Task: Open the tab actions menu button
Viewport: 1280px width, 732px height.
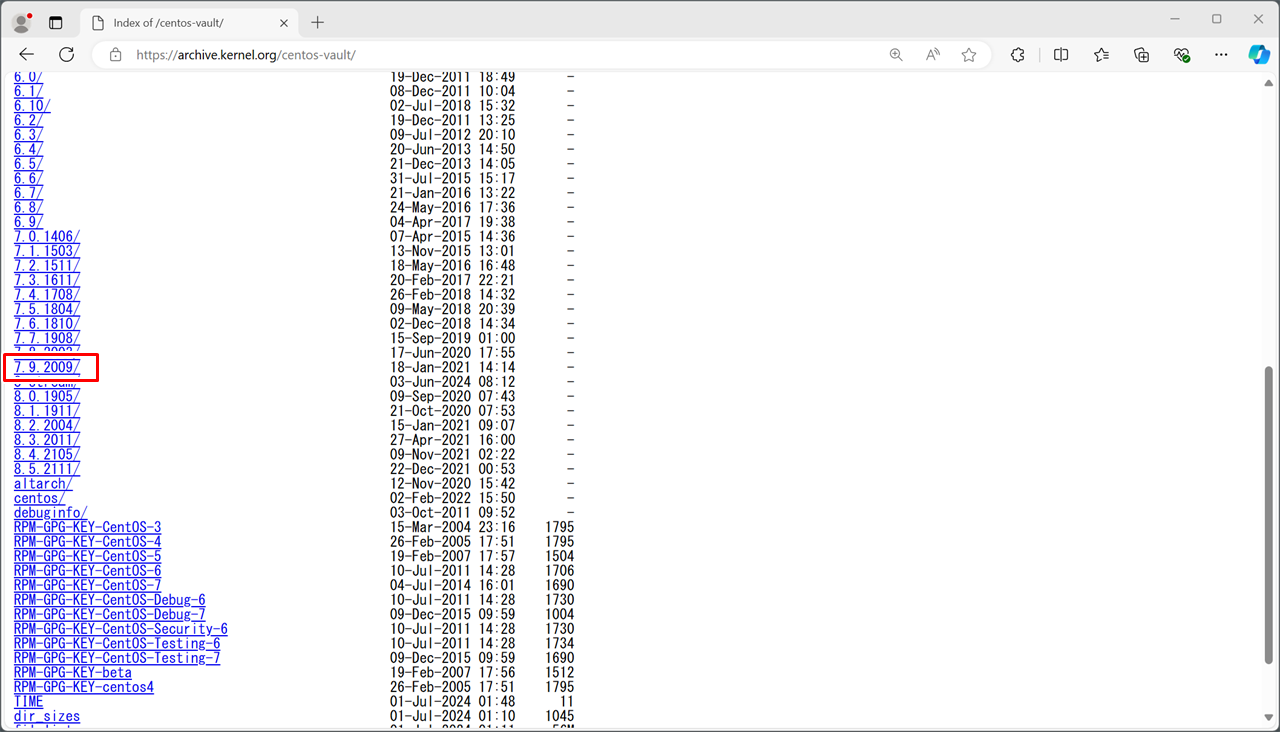Action: pos(56,22)
